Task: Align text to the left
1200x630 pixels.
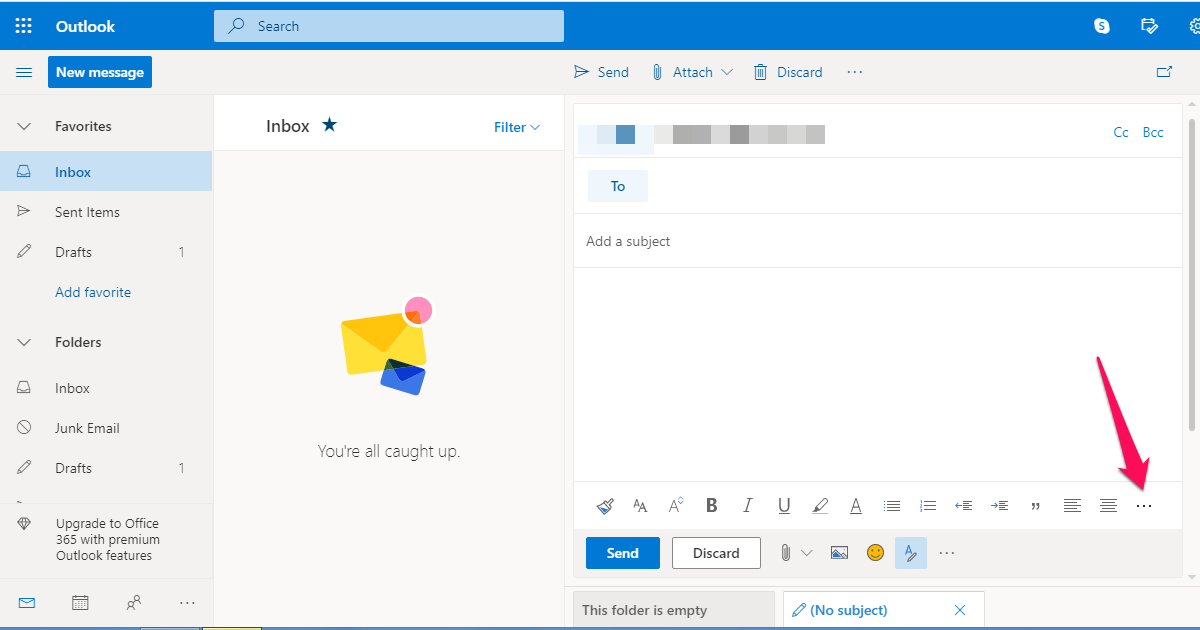Action: tap(1072, 506)
